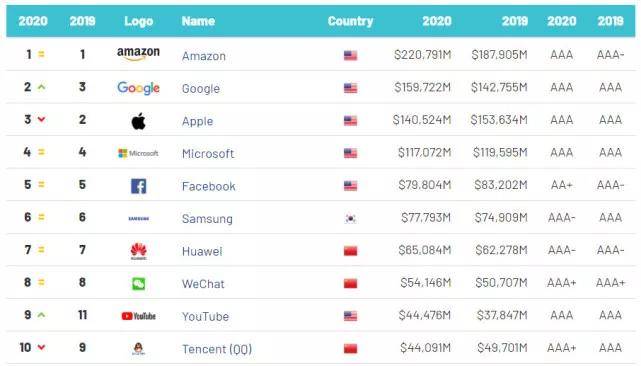Click green up arrow beside Google rank
The height and width of the screenshot is (366, 641).
coord(41,87)
